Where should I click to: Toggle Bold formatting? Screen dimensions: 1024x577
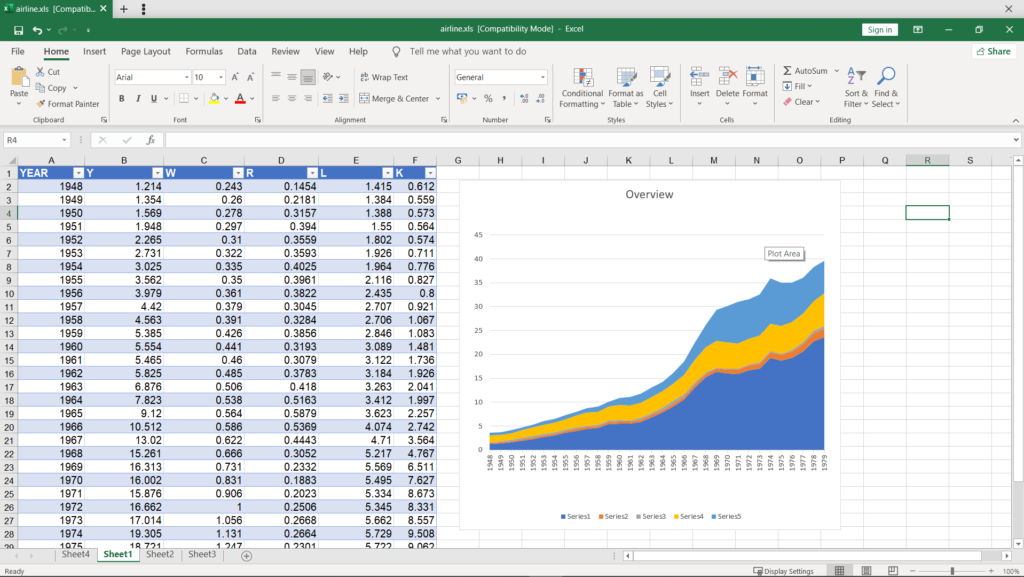click(122, 99)
